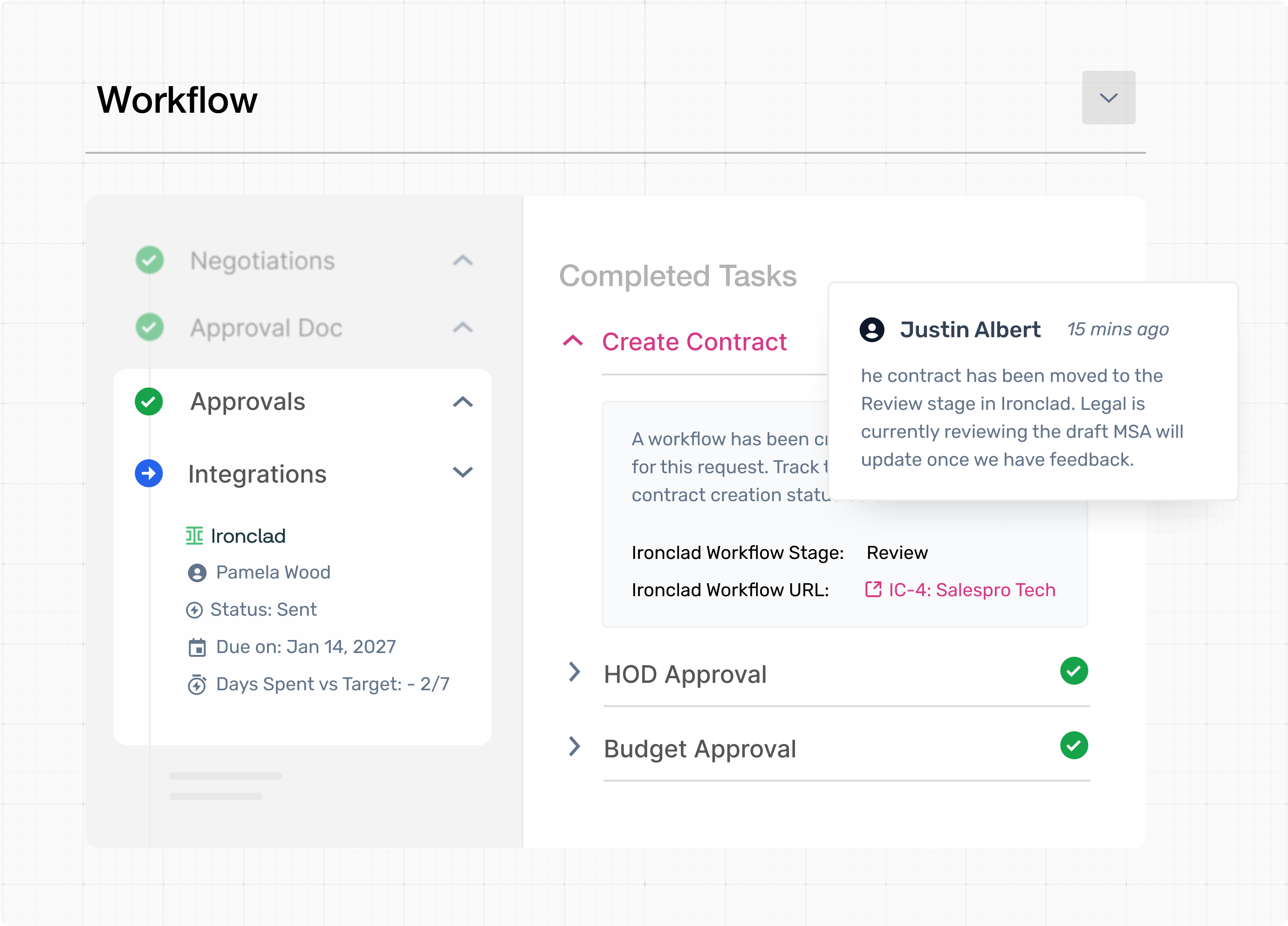Click Justin Albert's profile avatar icon
This screenshot has width=1288, height=926.
pos(872,330)
